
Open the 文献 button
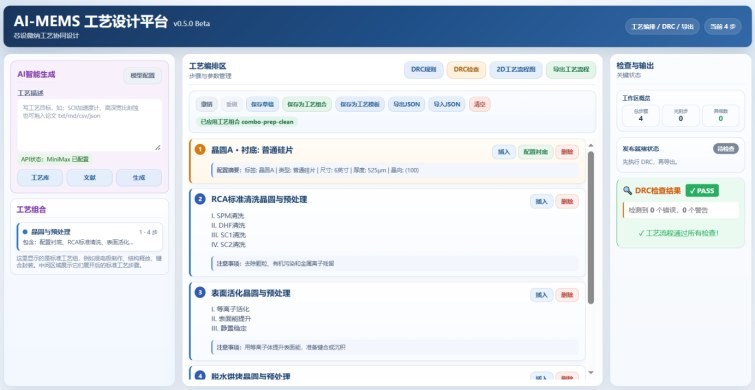(90, 178)
